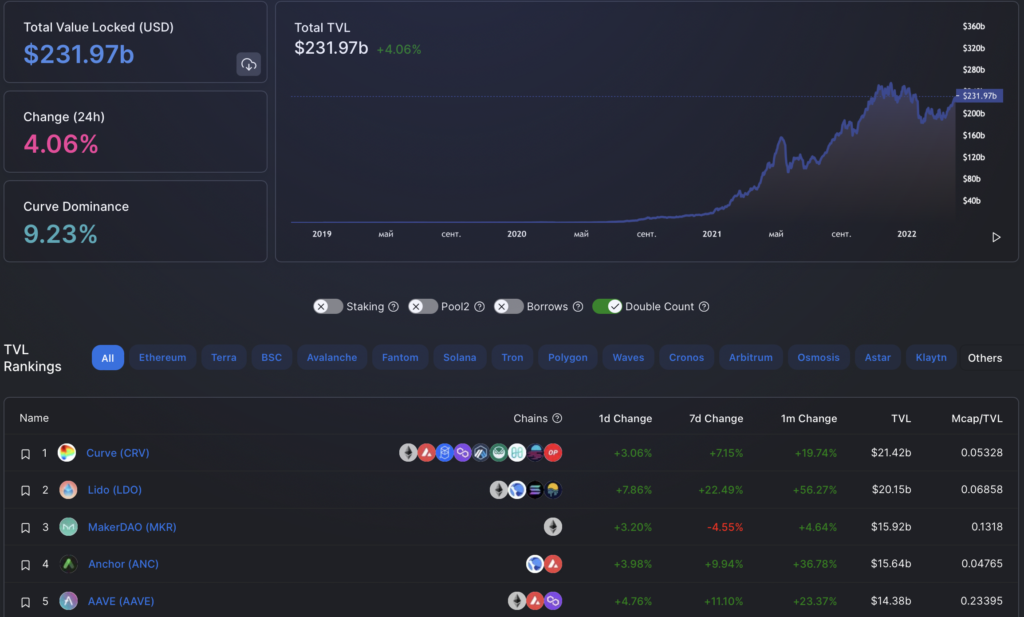The height and width of the screenshot is (617, 1024).
Task: Switch to the Solana chain filter
Action: click(x=460, y=358)
